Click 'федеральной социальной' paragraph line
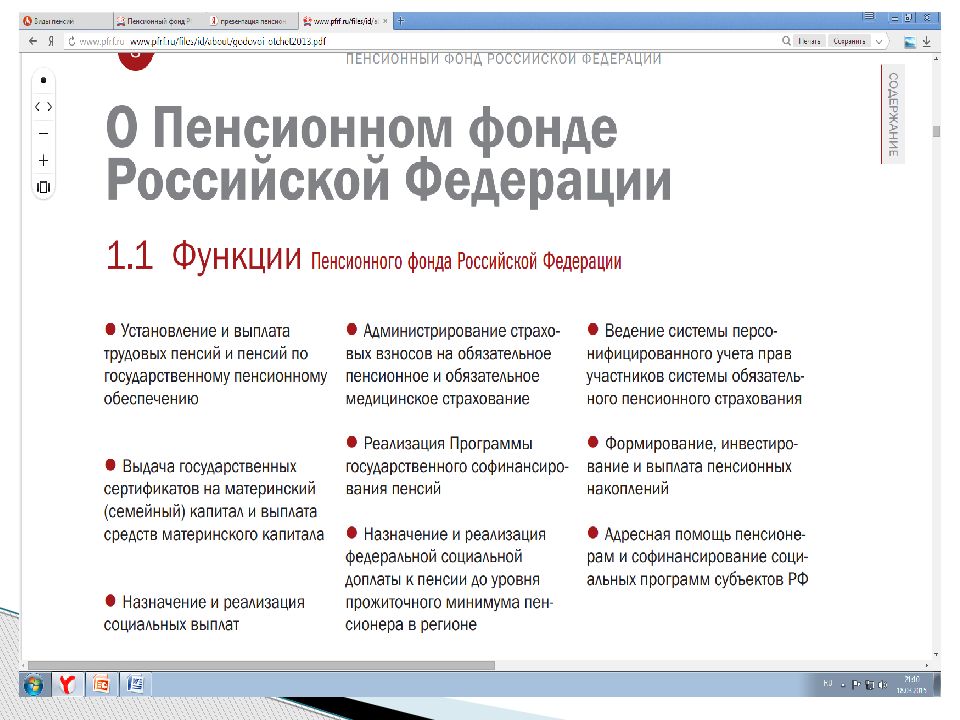The image size is (960, 720). click(x=433, y=557)
